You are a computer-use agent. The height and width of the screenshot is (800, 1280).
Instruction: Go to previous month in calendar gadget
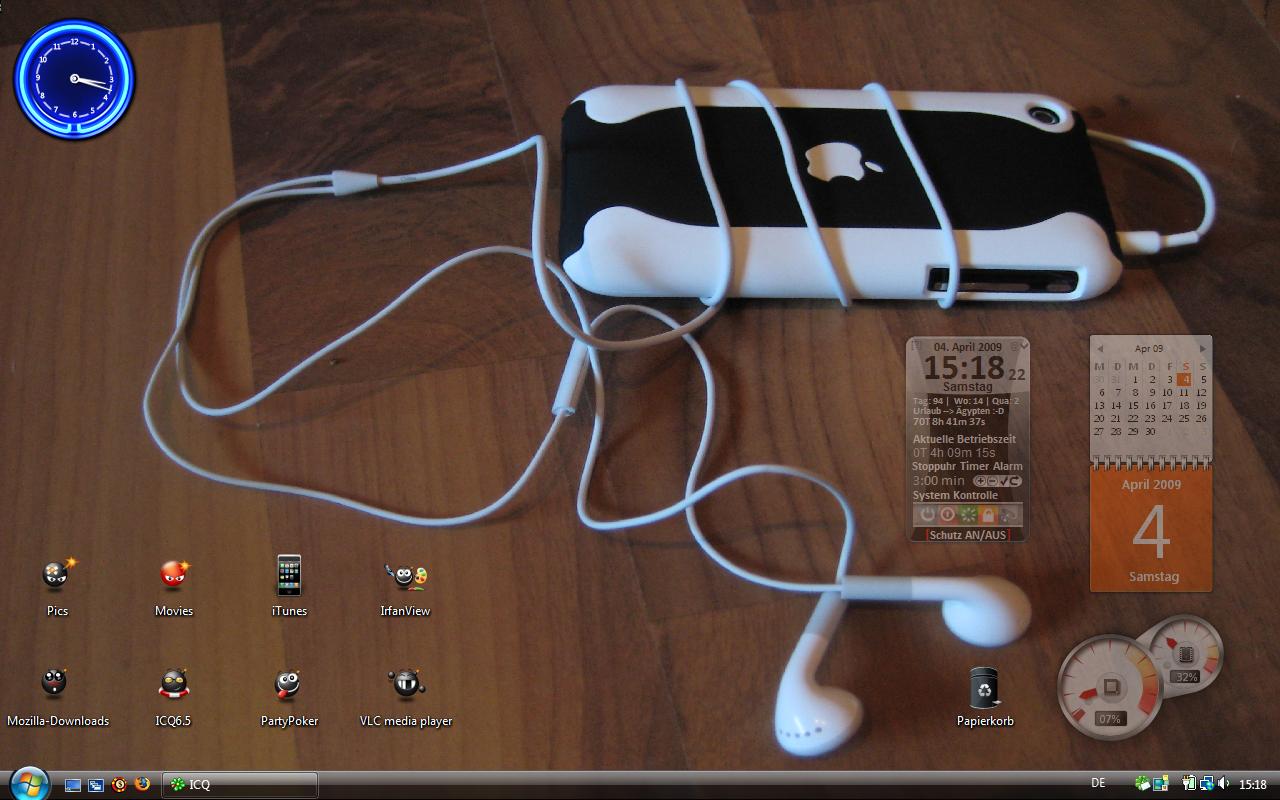pyautogui.click(x=1100, y=349)
